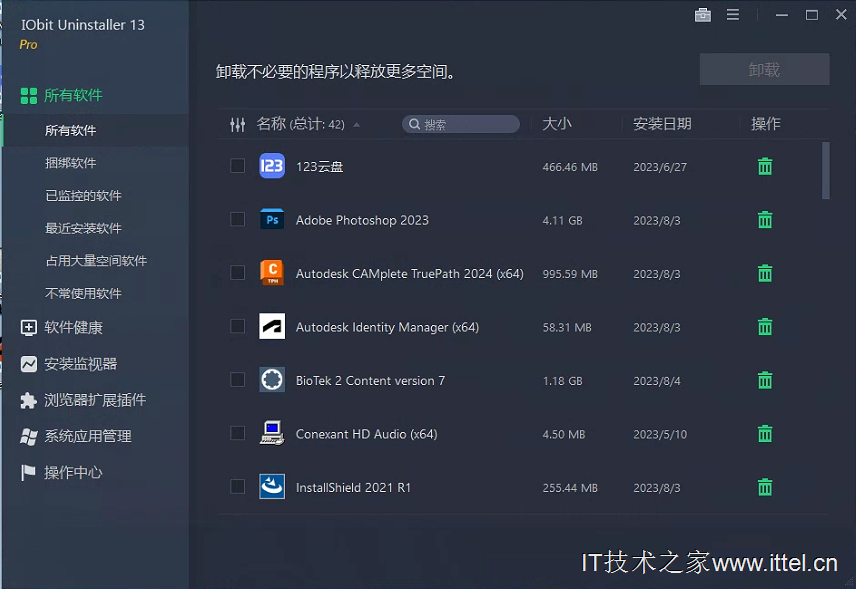Screen dimensions: 856x589
Task: Click the vertical scrollbar of software list
Action: coord(825,171)
